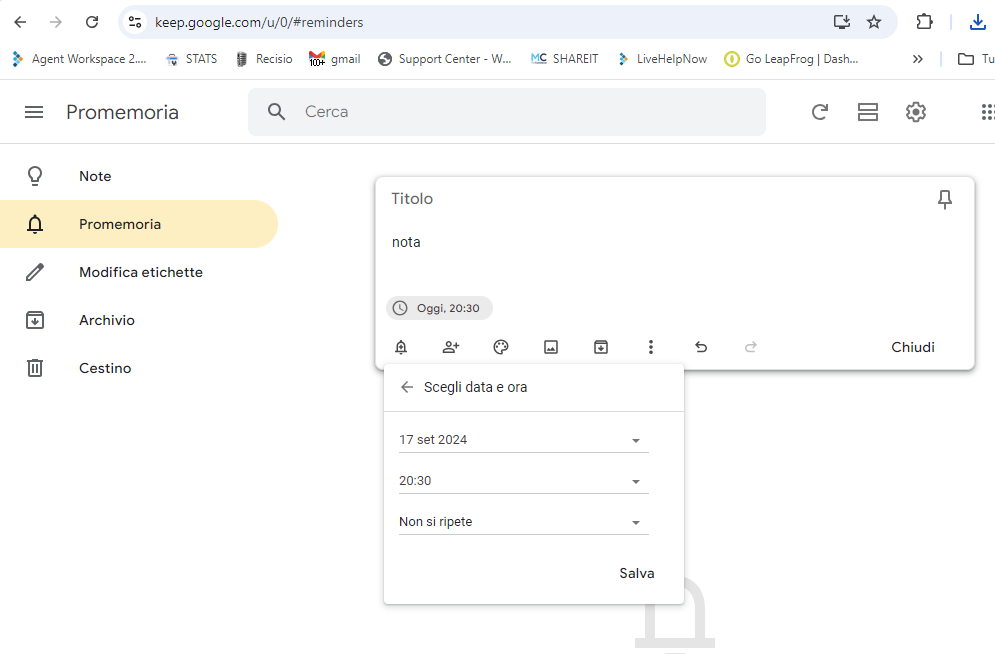The height and width of the screenshot is (654, 995).
Task: Close the note with Chiudi
Action: pos(913,347)
